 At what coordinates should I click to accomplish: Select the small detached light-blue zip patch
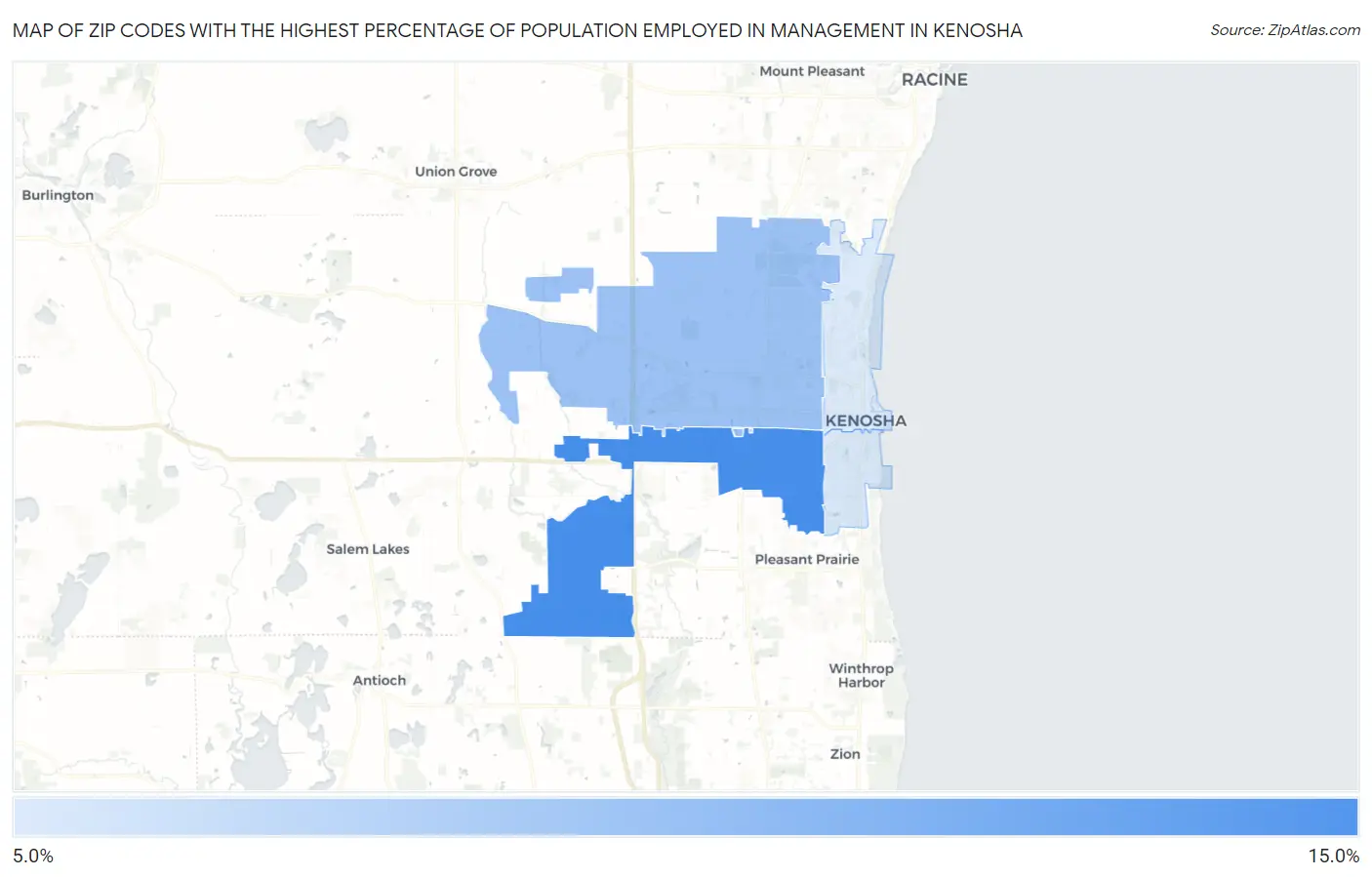click(x=558, y=284)
